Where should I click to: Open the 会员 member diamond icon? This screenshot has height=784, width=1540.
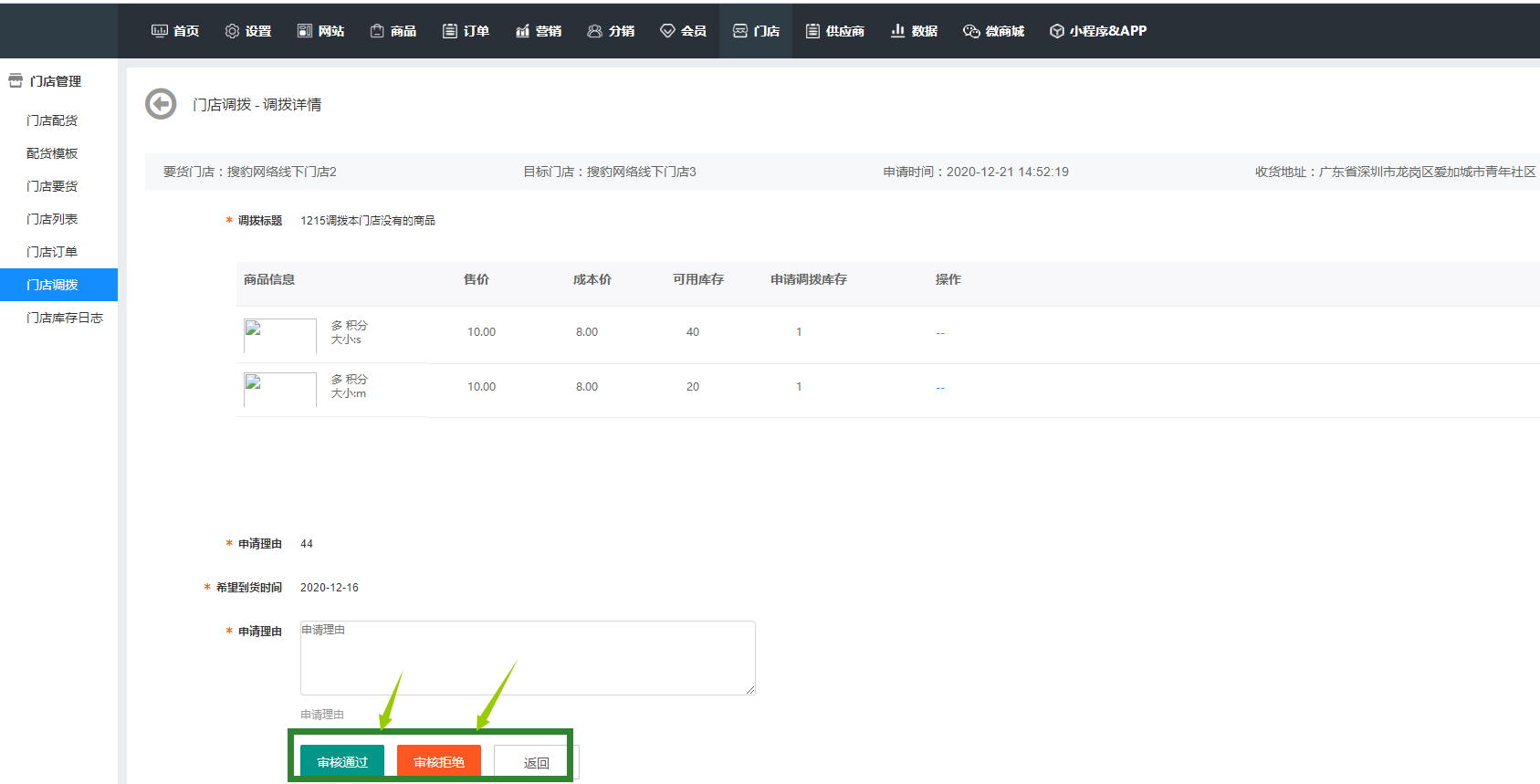[667, 31]
